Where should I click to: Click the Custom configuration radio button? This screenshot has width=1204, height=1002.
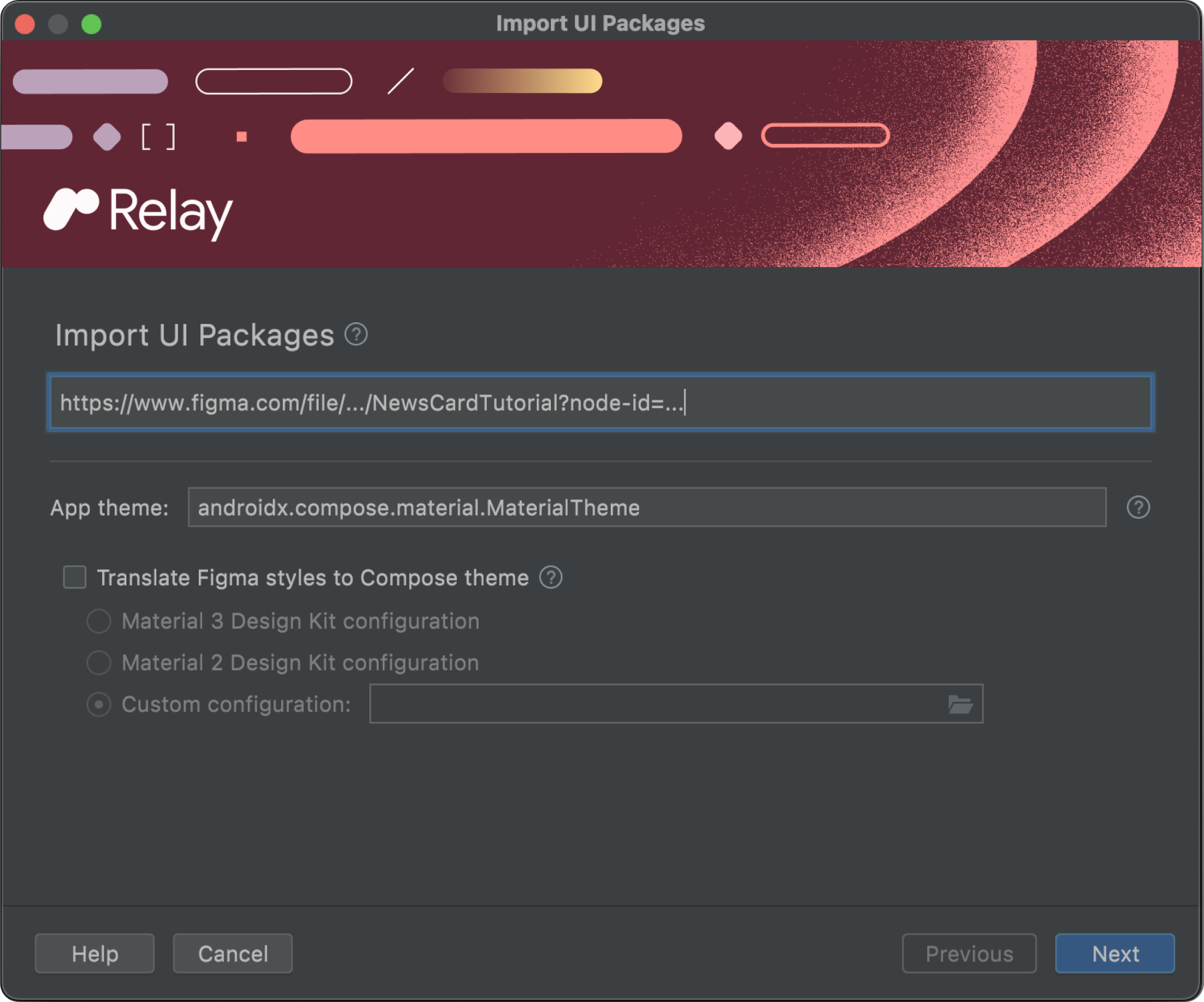[97, 704]
